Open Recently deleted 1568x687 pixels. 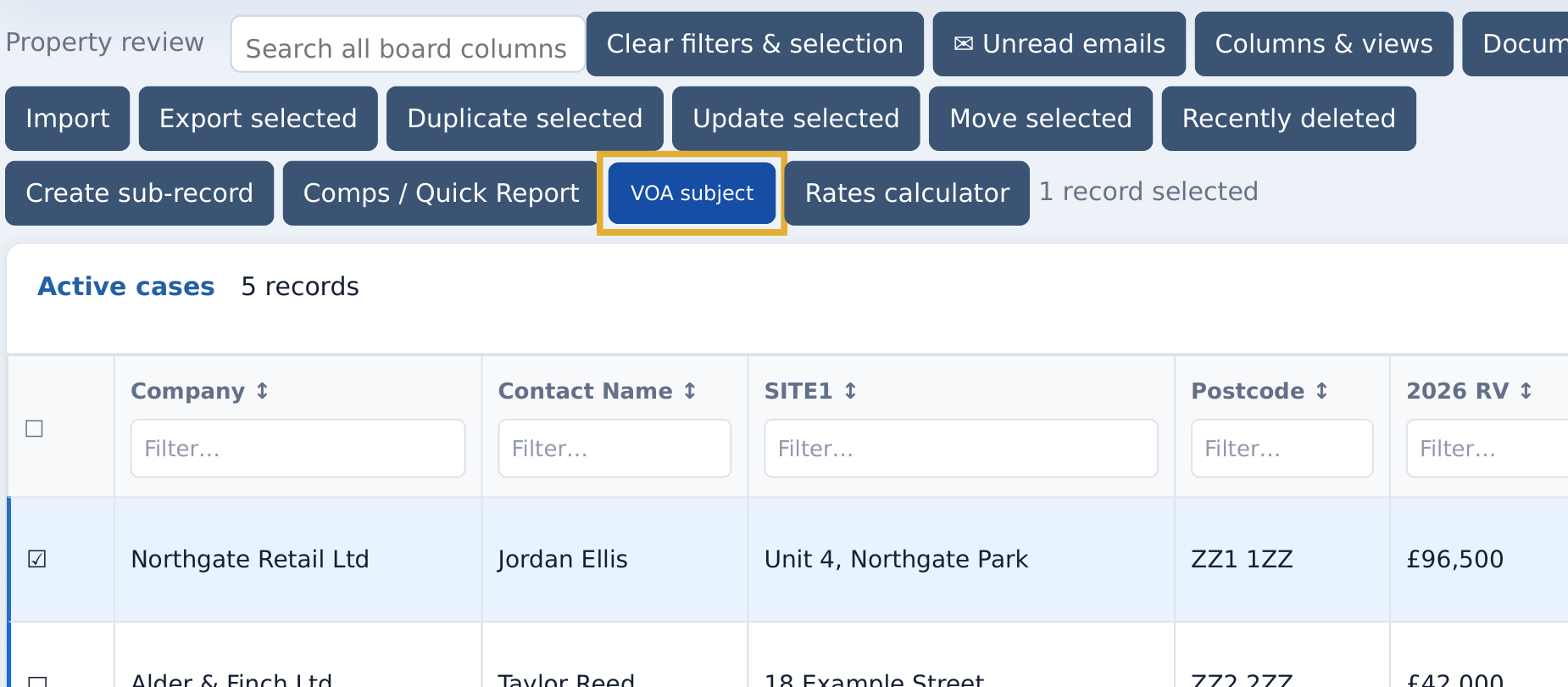pos(1289,119)
